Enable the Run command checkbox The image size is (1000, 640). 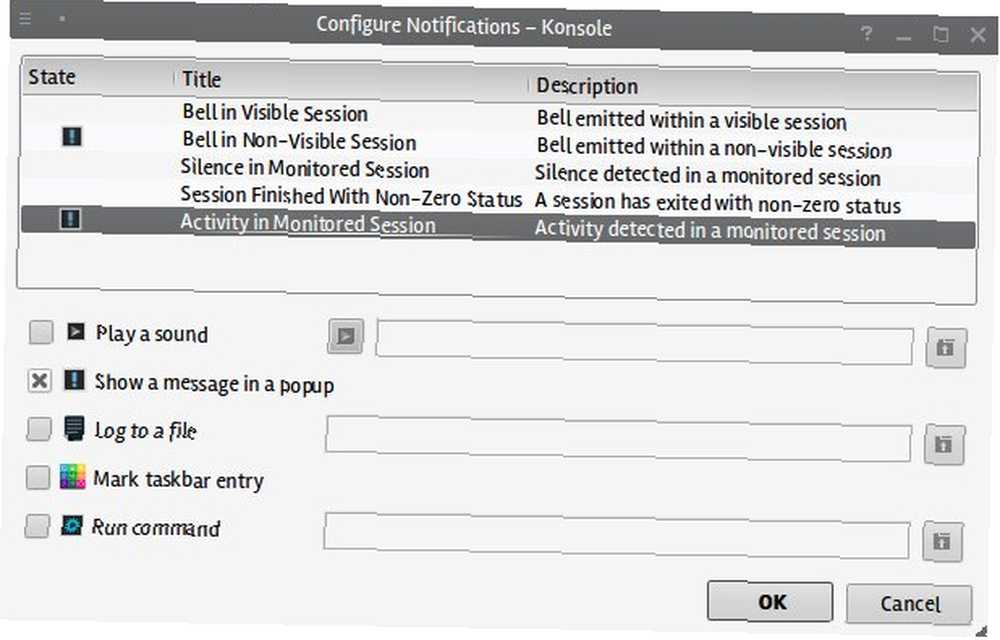[36, 526]
